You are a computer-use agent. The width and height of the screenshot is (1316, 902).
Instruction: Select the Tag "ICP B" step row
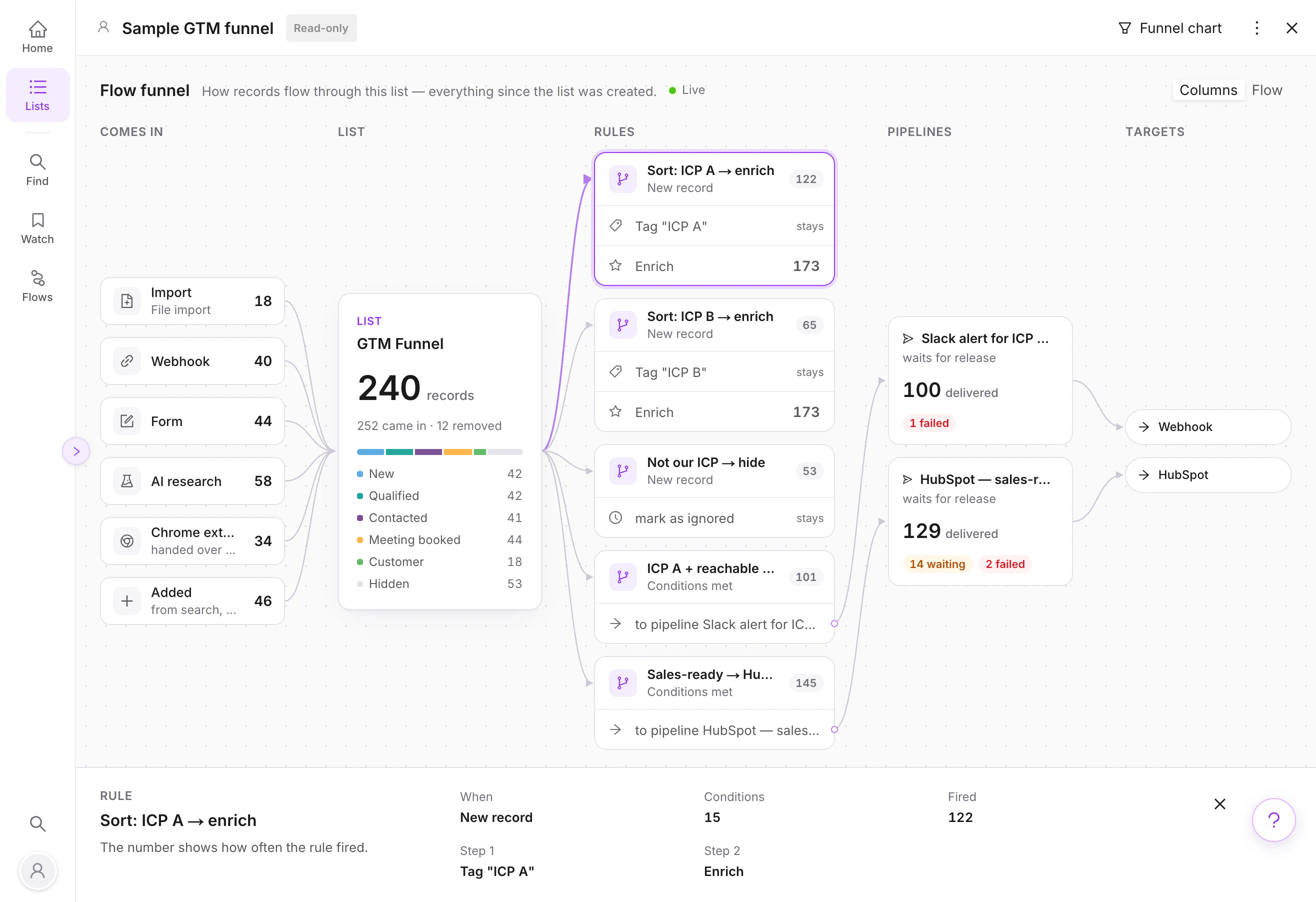714,372
